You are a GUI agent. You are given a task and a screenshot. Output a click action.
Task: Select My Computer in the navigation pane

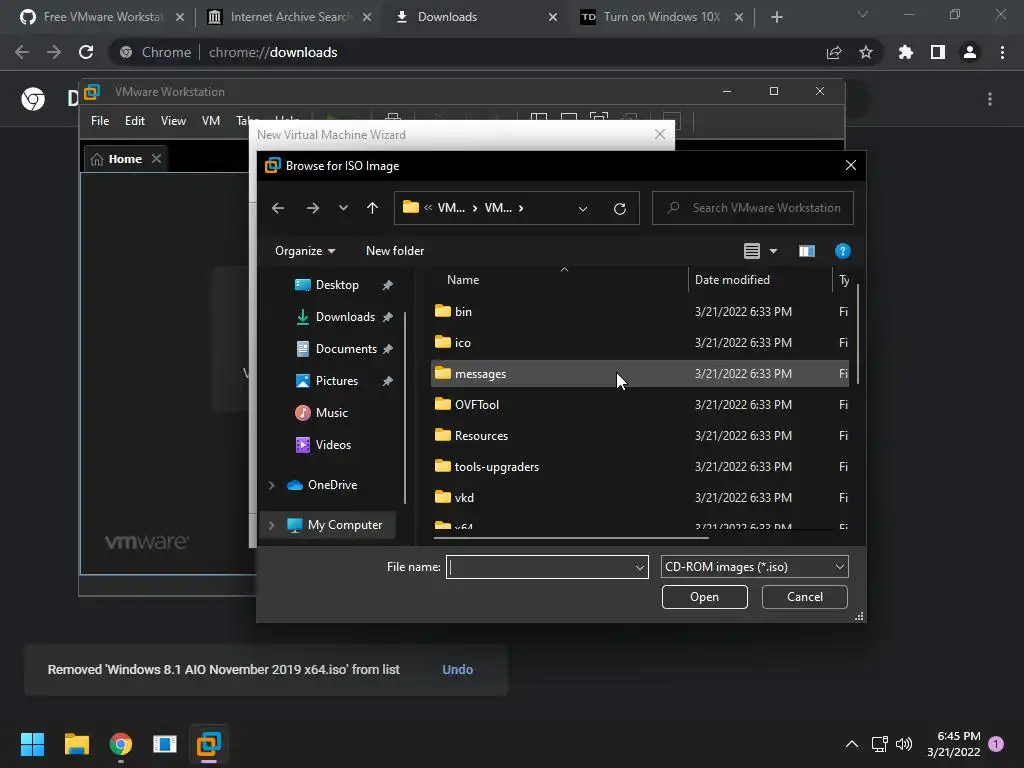point(345,525)
